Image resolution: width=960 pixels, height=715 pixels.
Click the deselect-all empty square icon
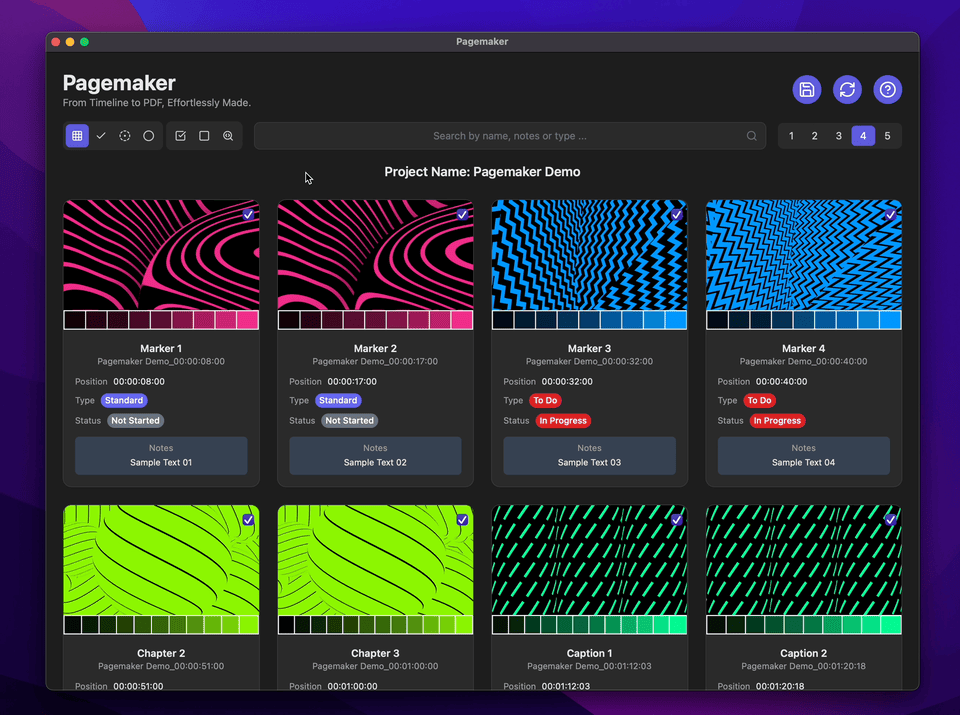pyautogui.click(x=204, y=136)
